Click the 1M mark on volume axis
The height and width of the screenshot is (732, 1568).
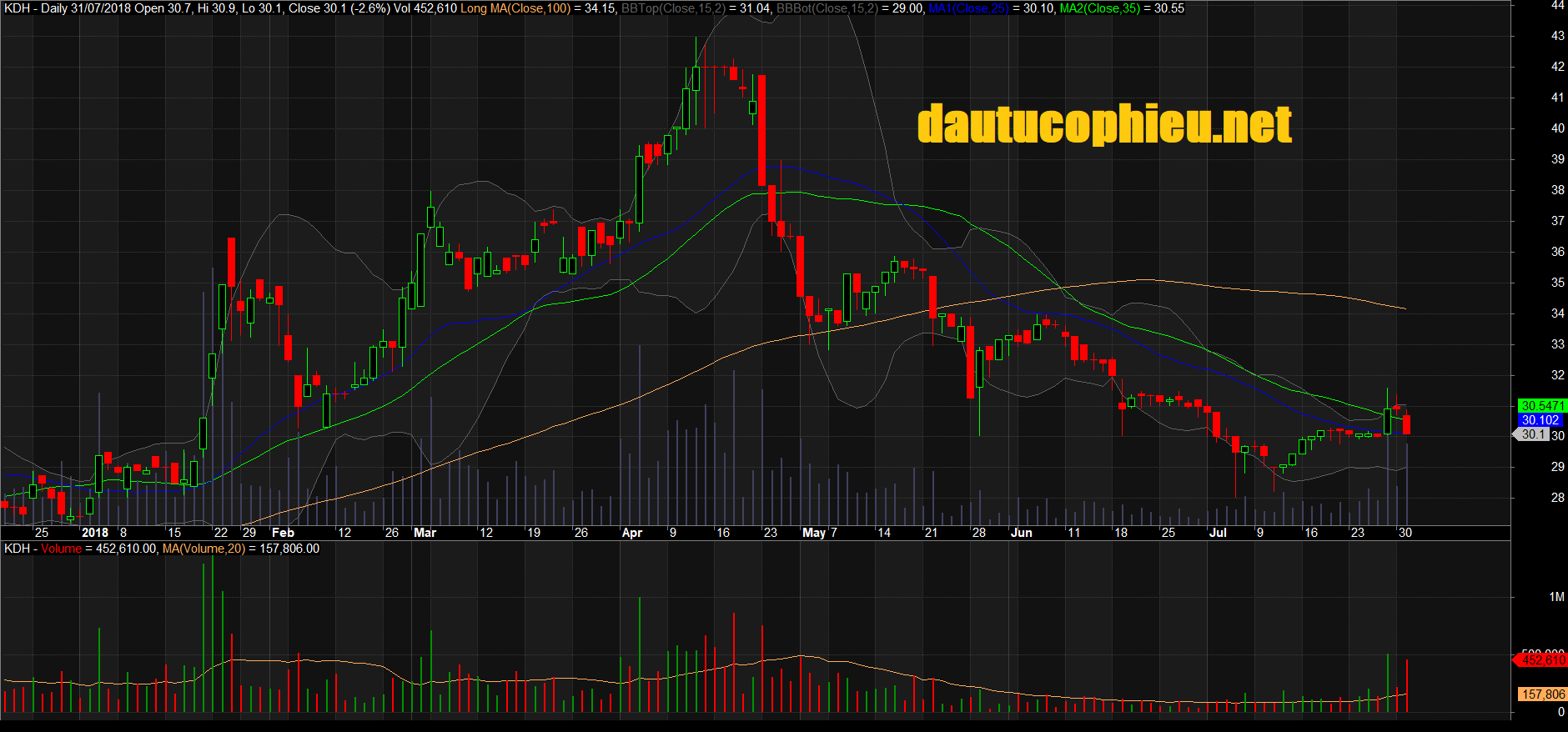pyautogui.click(x=1556, y=597)
